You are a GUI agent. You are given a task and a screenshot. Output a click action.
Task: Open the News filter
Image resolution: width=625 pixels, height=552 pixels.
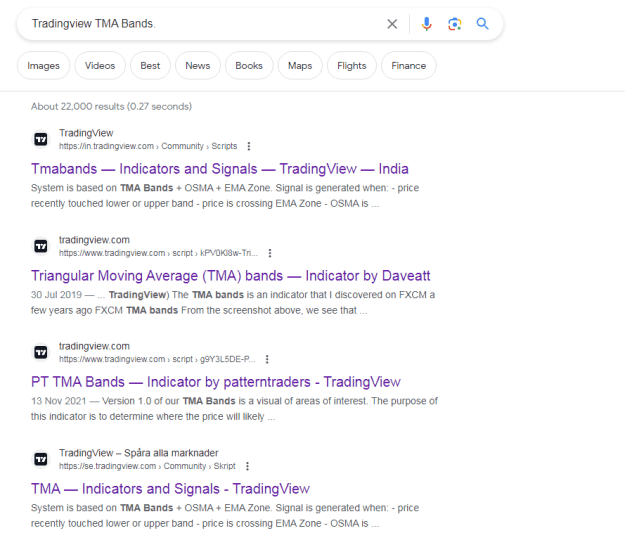point(198,66)
